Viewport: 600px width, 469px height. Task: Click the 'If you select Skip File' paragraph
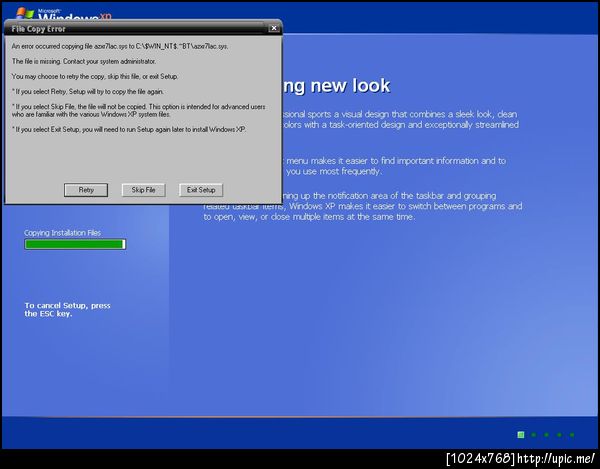pos(139,111)
